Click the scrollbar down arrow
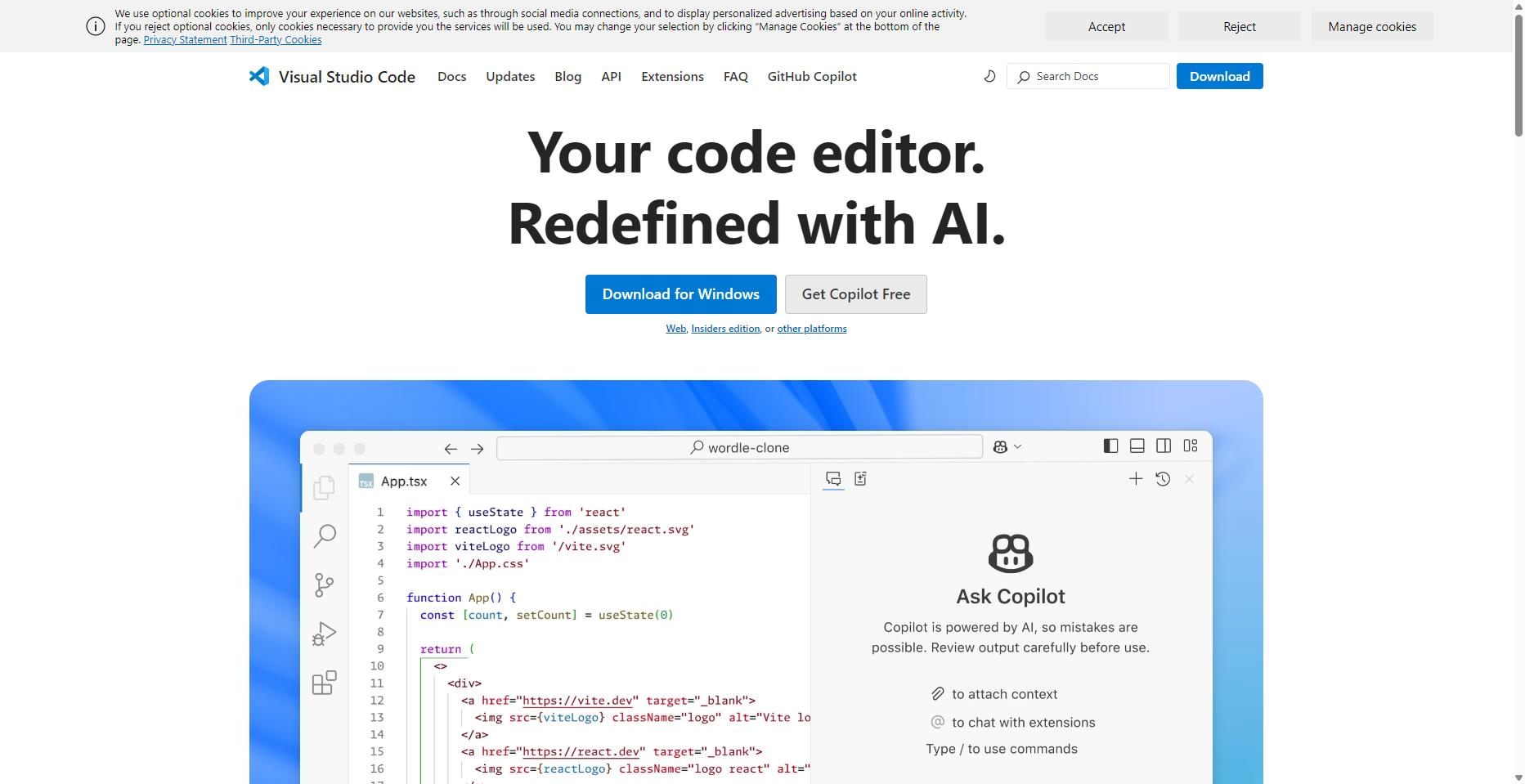This screenshot has height=784, width=1525. click(1518, 777)
